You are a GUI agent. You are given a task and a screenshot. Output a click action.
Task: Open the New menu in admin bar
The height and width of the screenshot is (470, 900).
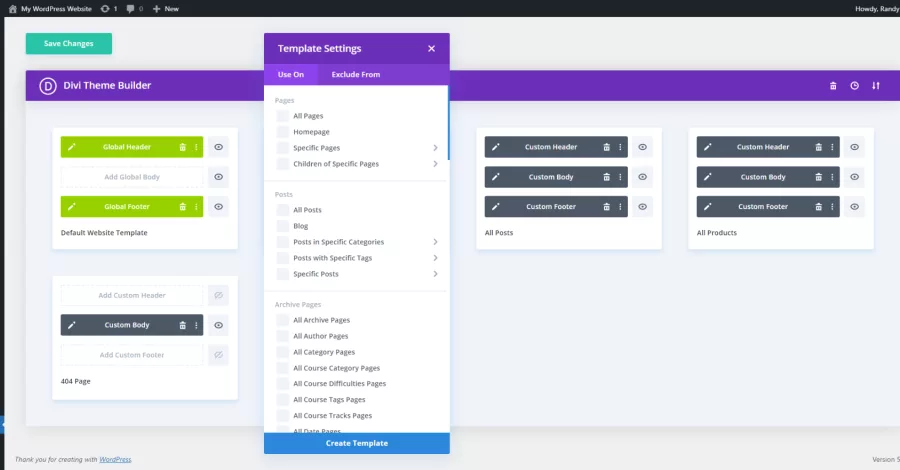tap(166, 9)
